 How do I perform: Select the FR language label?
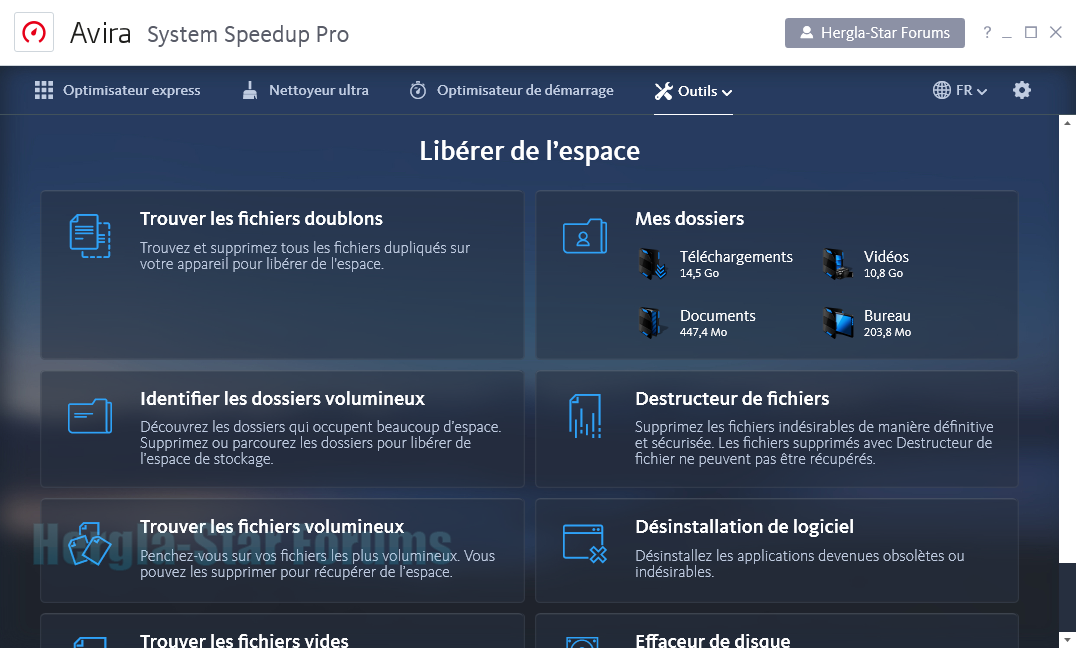click(x=963, y=90)
